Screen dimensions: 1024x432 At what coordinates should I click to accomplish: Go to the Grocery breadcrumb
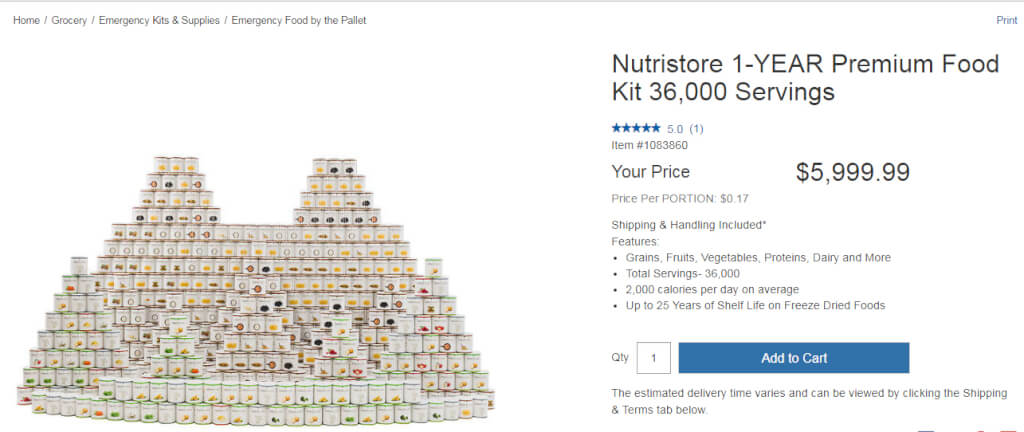click(x=69, y=20)
